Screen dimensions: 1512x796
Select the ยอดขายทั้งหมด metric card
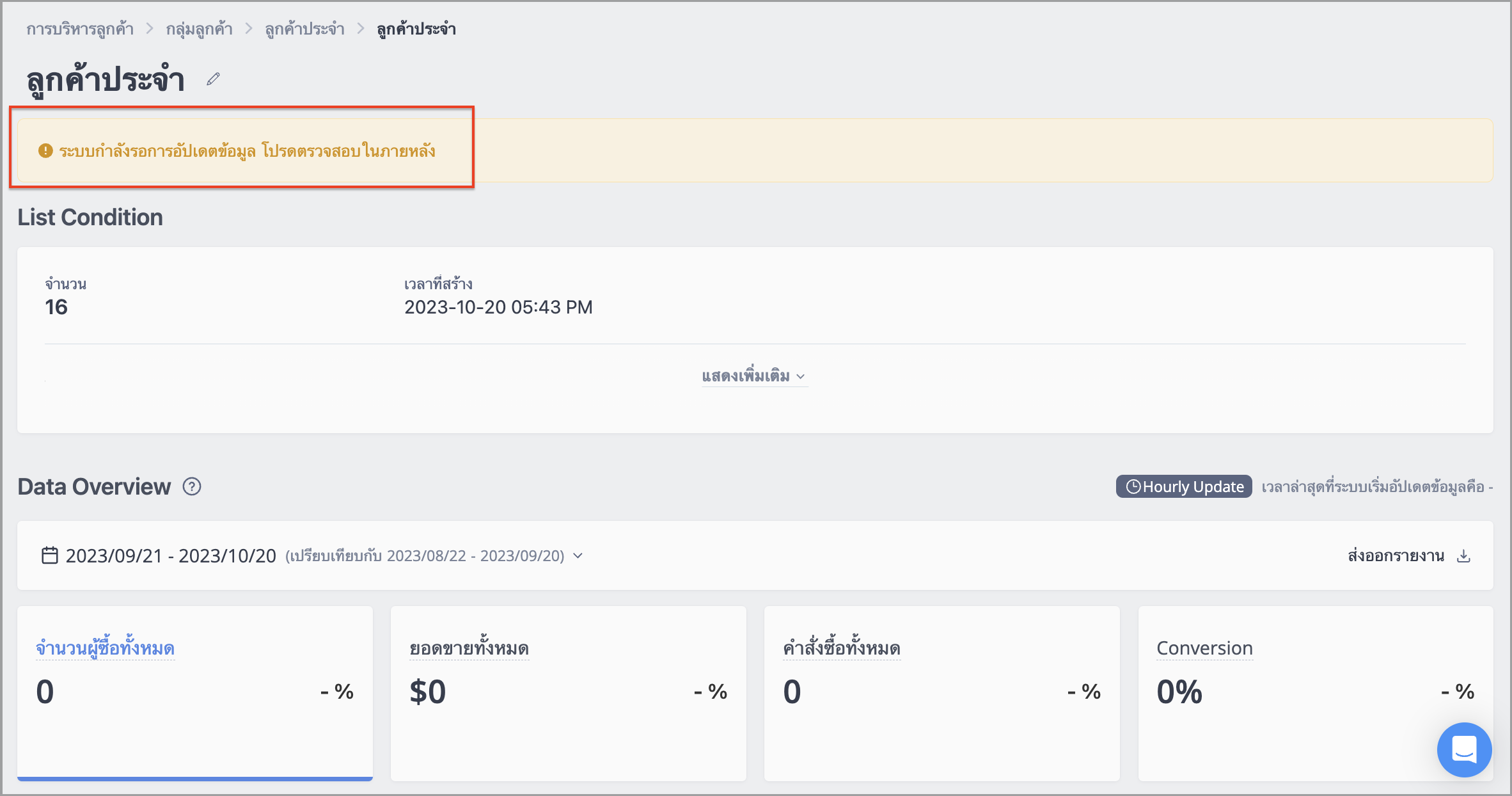tap(569, 693)
